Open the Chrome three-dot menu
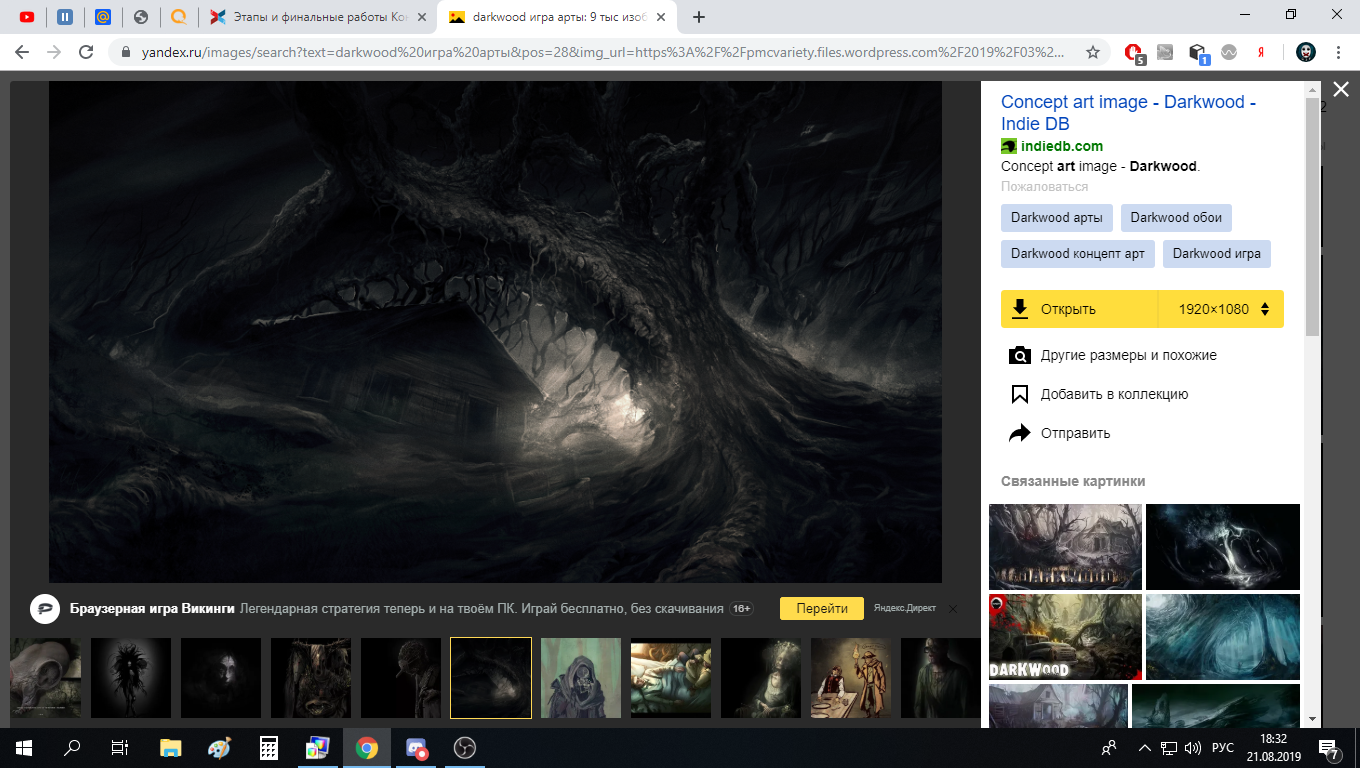The height and width of the screenshot is (768, 1360). coord(1339,52)
